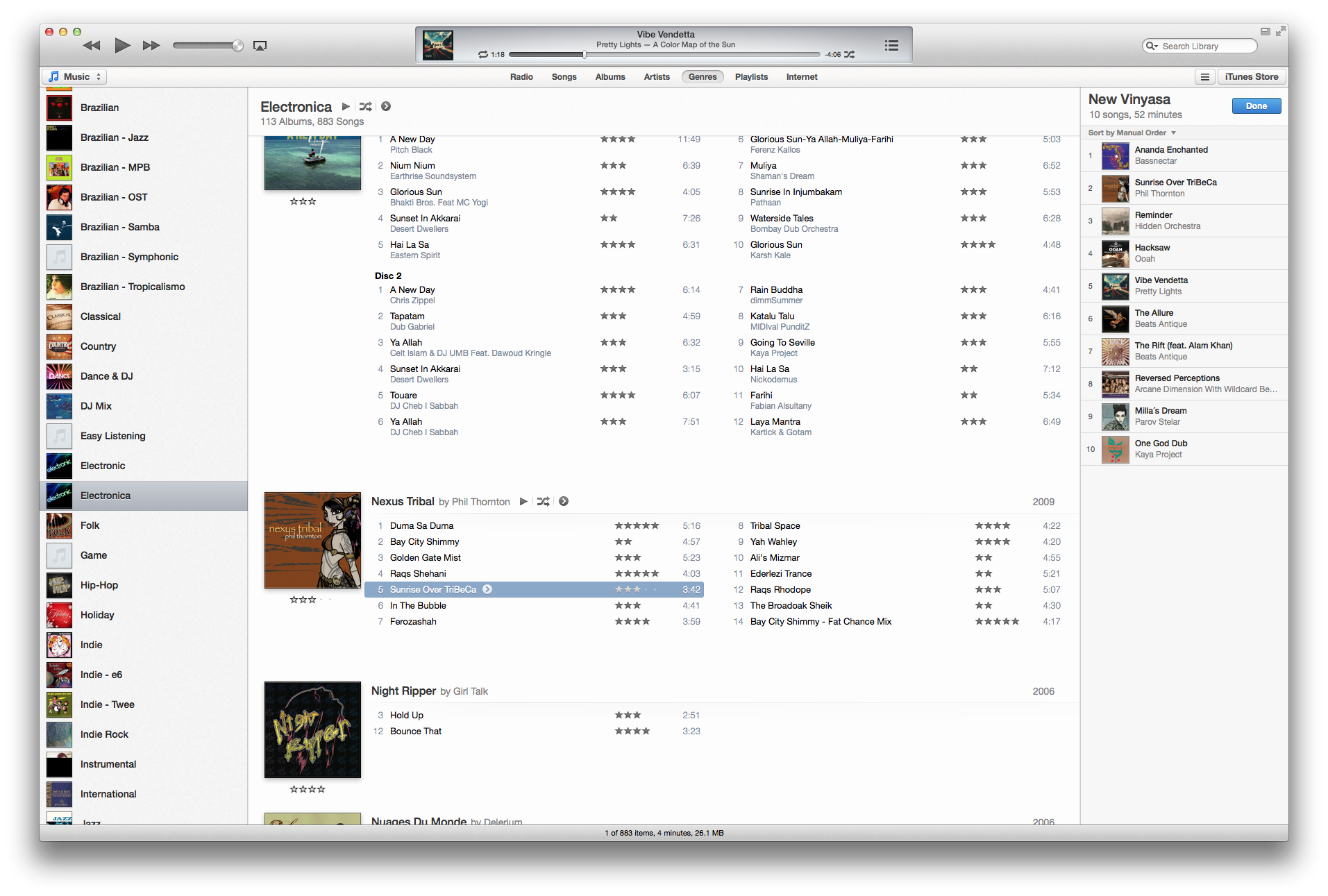Image resolution: width=1328 pixels, height=896 pixels.
Task: Click the playback progress bar
Action: point(664,54)
